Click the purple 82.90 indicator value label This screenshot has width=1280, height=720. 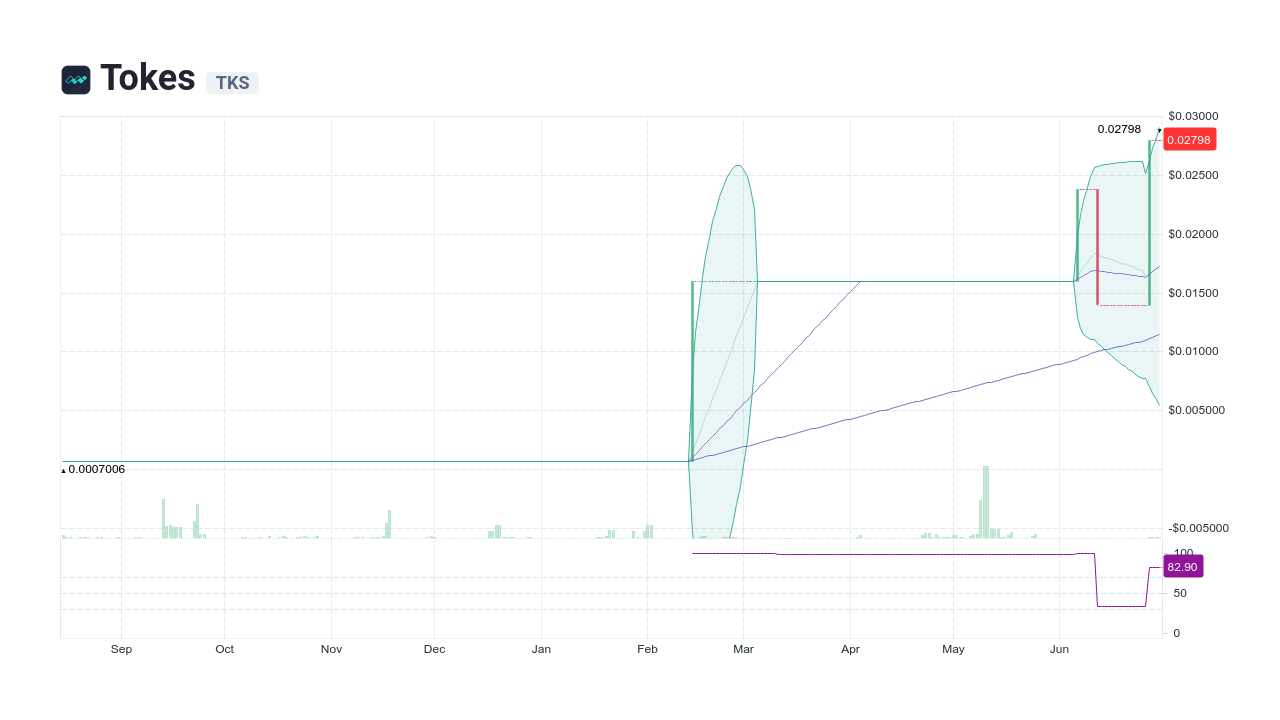pyautogui.click(x=1182, y=567)
